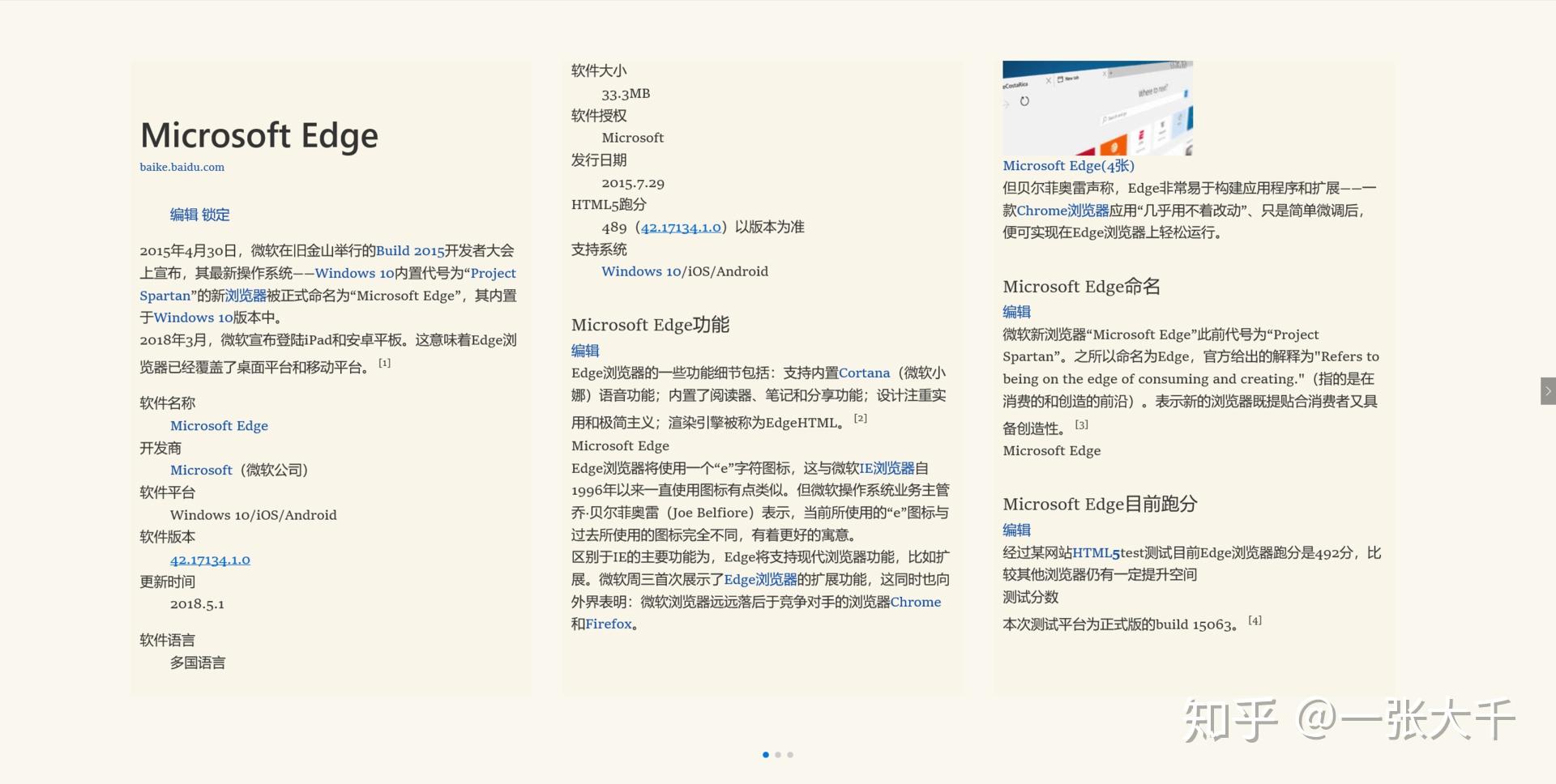Go to second page indicator dot
Viewport: 1556px width, 784px height.
(x=778, y=755)
